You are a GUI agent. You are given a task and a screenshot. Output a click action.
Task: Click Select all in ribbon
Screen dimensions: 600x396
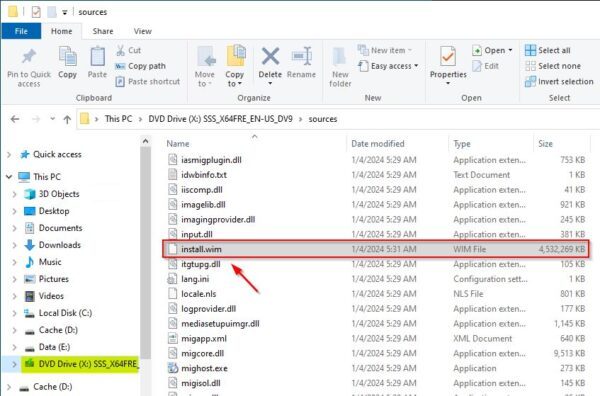pyautogui.click(x=548, y=50)
